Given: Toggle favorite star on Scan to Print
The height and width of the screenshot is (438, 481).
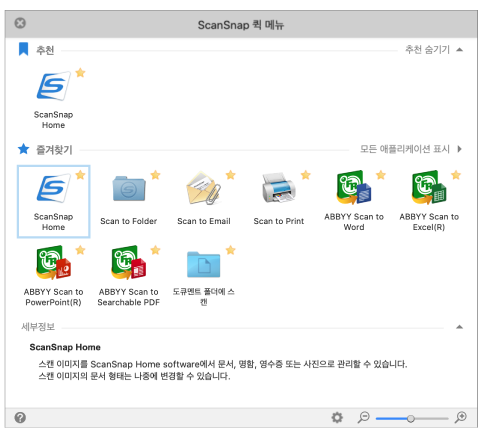Looking at the screenshot, I should [306, 175].
